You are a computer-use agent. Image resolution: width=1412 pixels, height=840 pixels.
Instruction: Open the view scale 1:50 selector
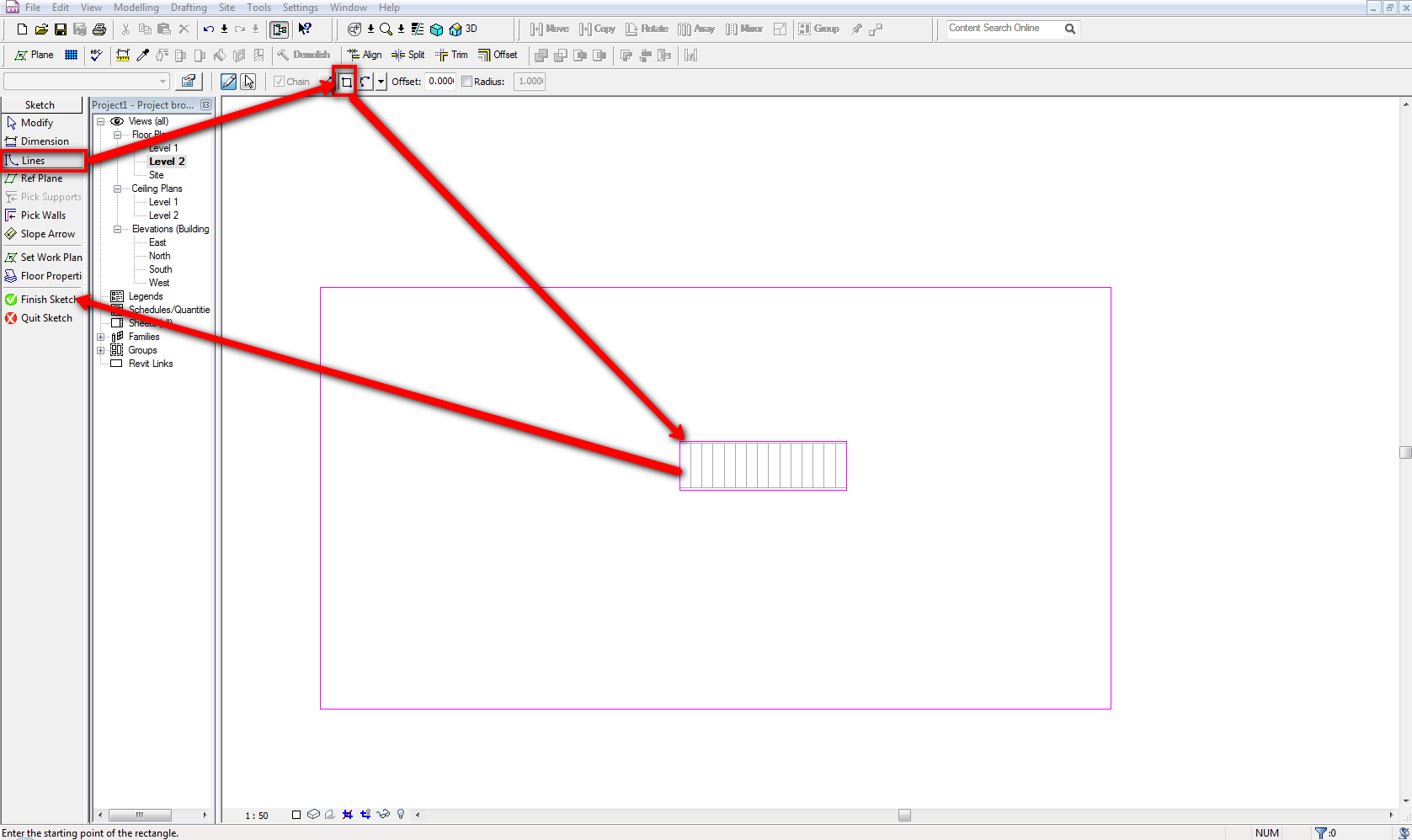pyautogui.click(x=257, y=816)
